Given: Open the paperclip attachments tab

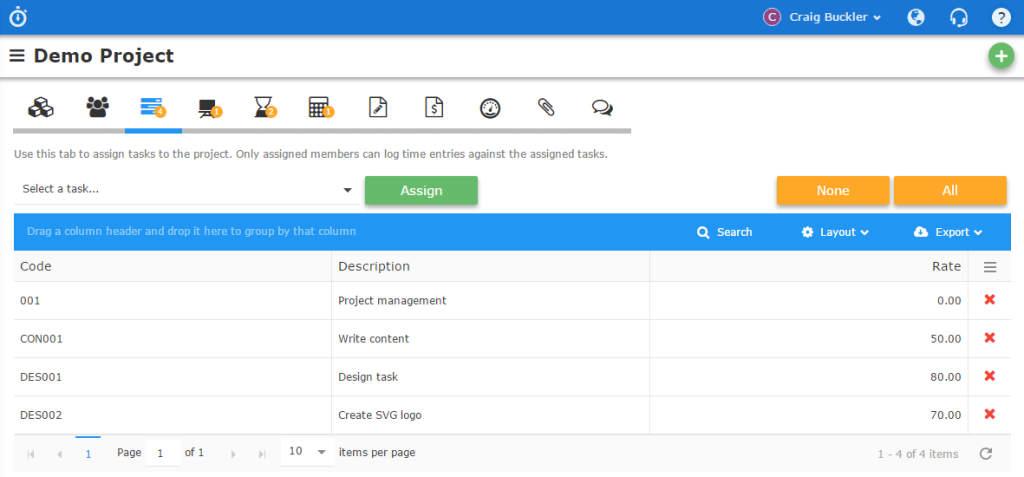Looking at the screenshot, I should pyautogui.click(x=546, y=107).
